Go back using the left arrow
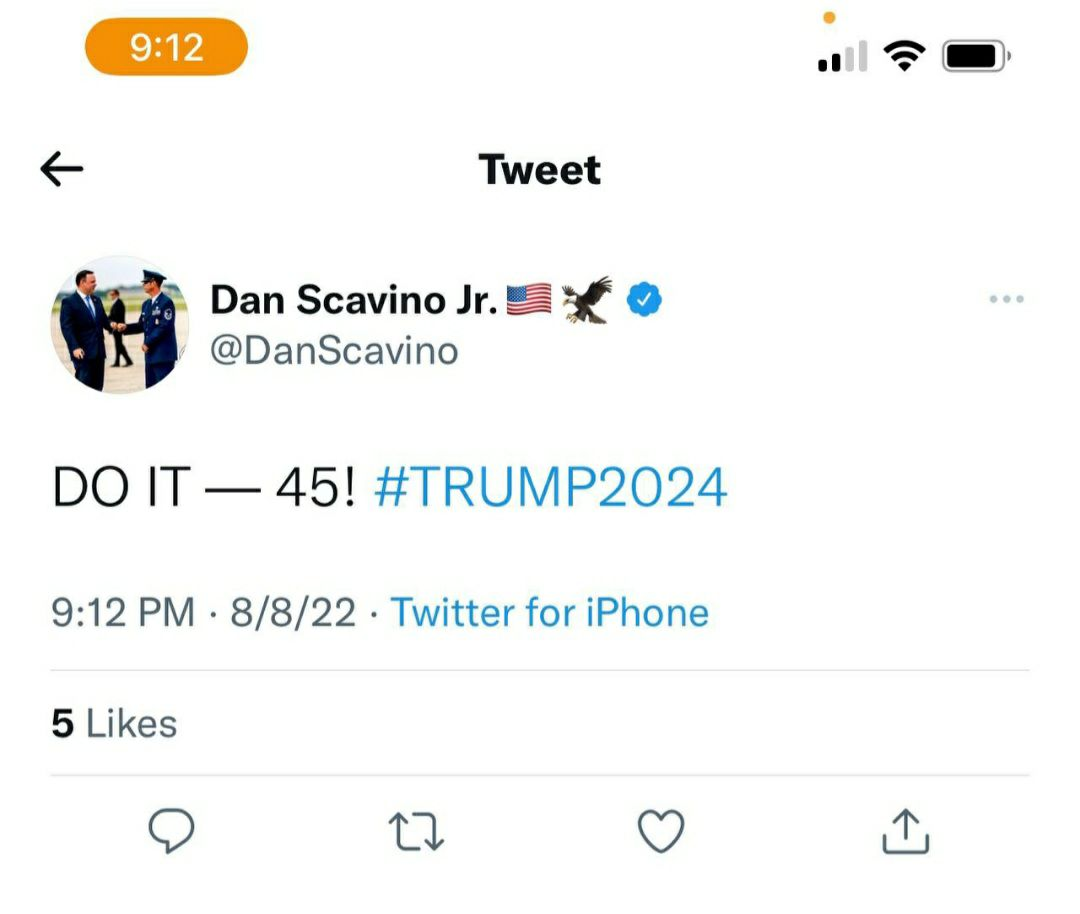Viewport: 1080px width, 914px height. pyautogui.click(x=62, y=170)
